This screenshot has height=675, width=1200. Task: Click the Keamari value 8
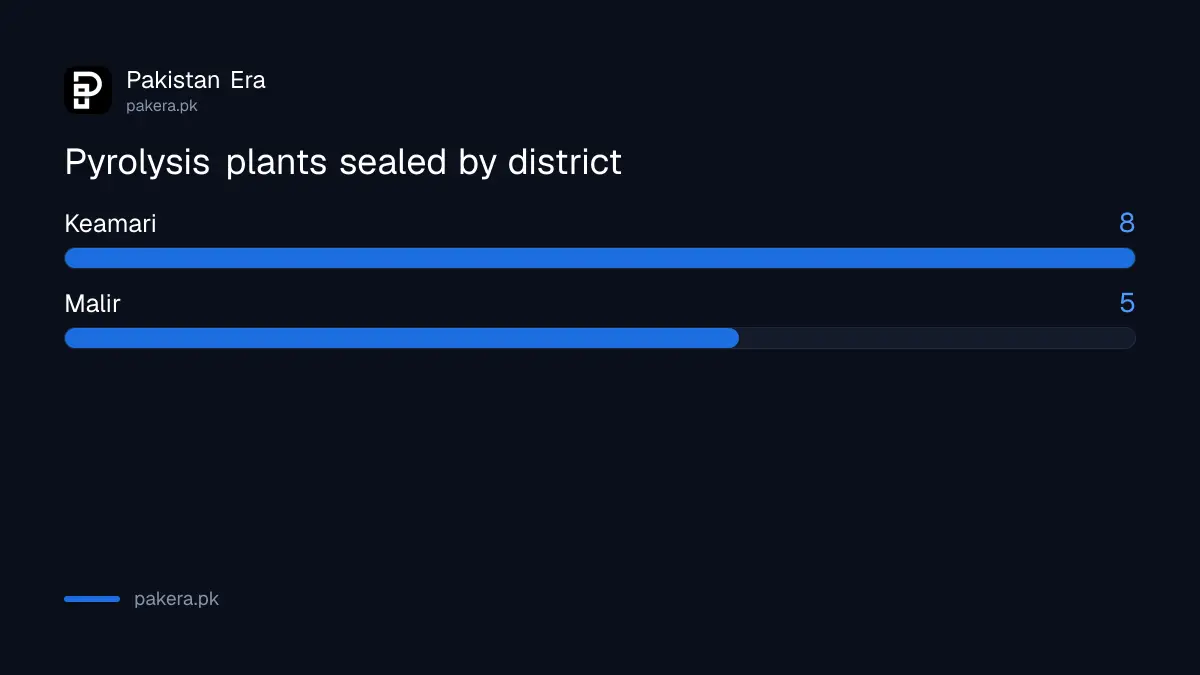pyautogui.click(x=1127, y=223)
